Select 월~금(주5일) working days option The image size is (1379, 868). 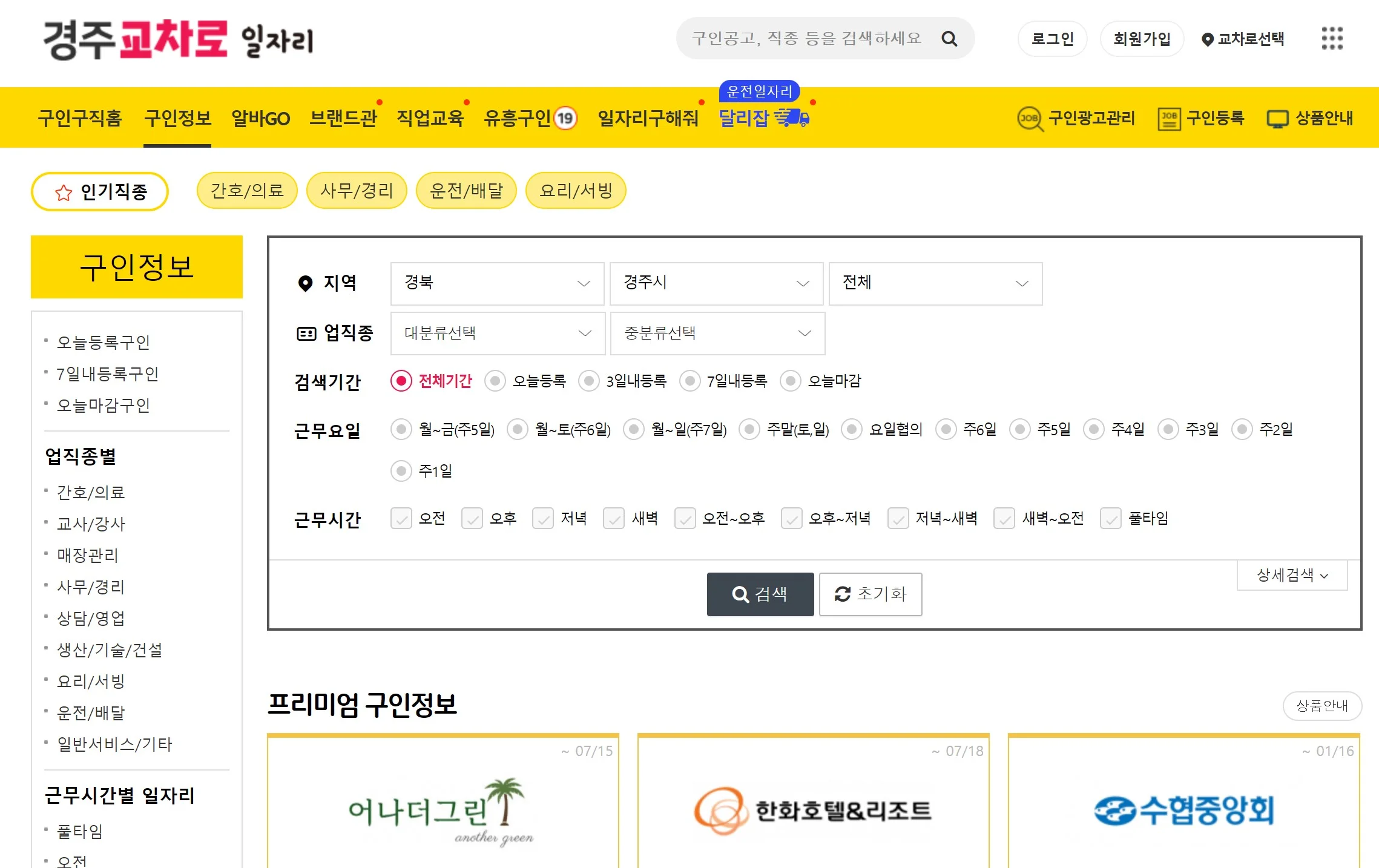(401, 429)
